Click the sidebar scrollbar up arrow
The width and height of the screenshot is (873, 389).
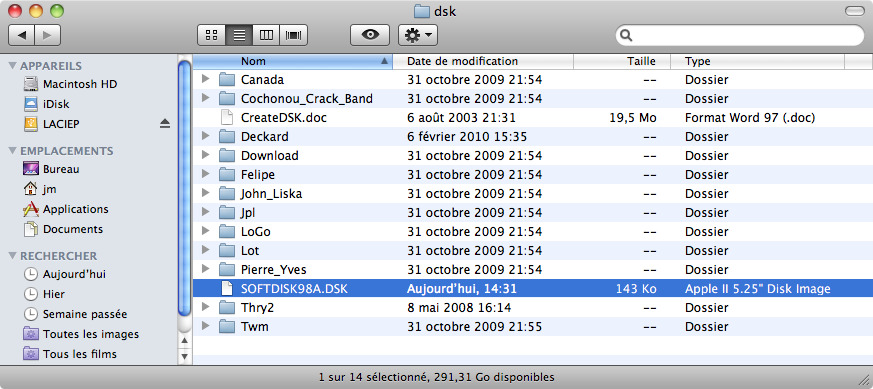pyautogui.click(x=185, y=341)
